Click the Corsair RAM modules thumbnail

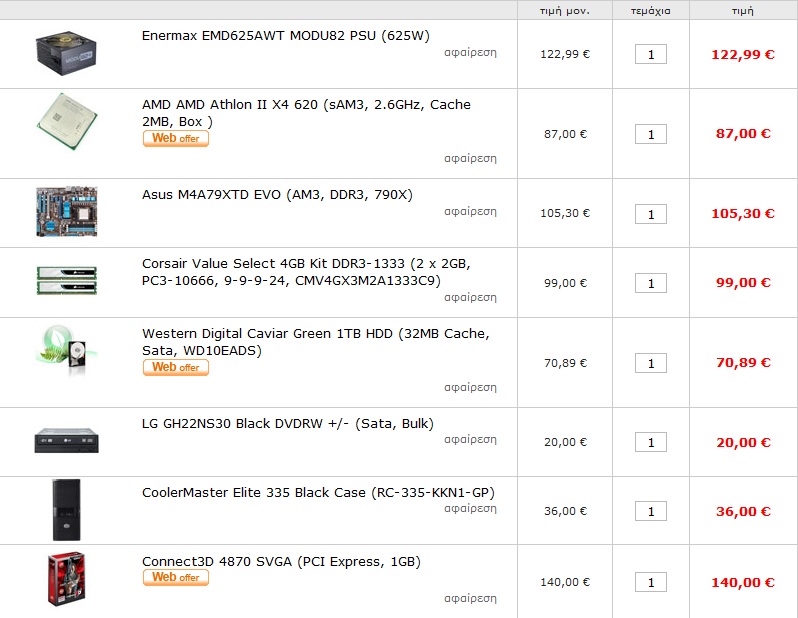coord(67,280)
